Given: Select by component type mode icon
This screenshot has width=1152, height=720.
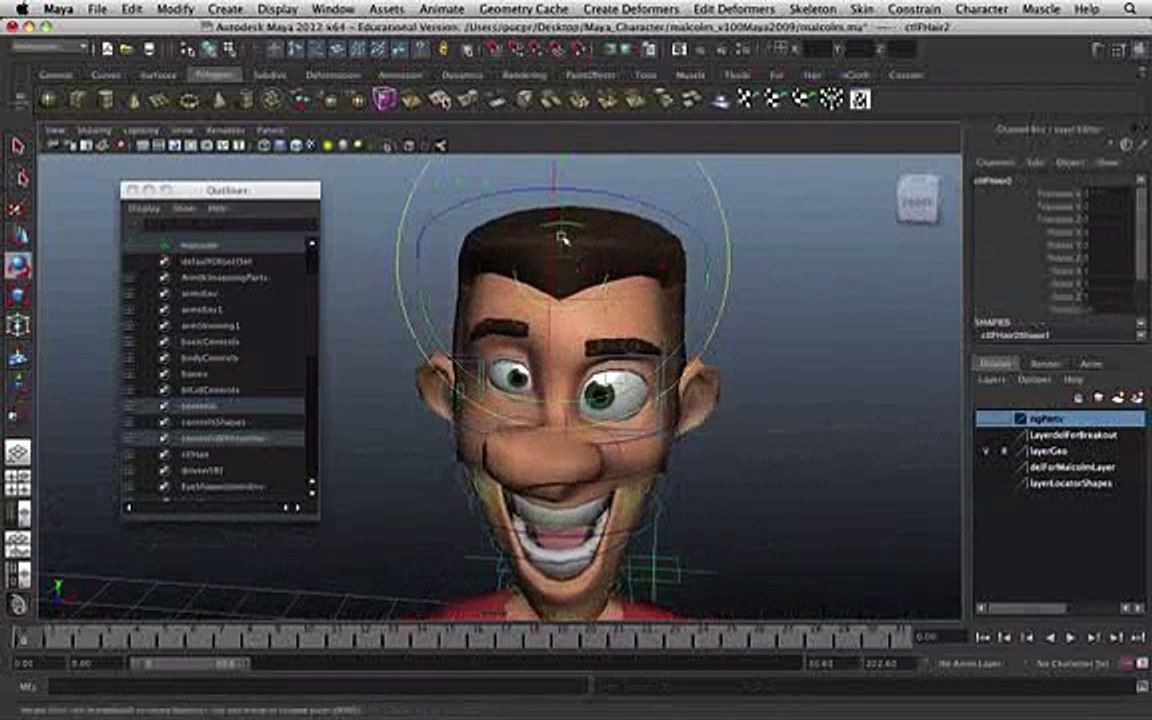Looking at the screenshot, I should tap(231, 49).
